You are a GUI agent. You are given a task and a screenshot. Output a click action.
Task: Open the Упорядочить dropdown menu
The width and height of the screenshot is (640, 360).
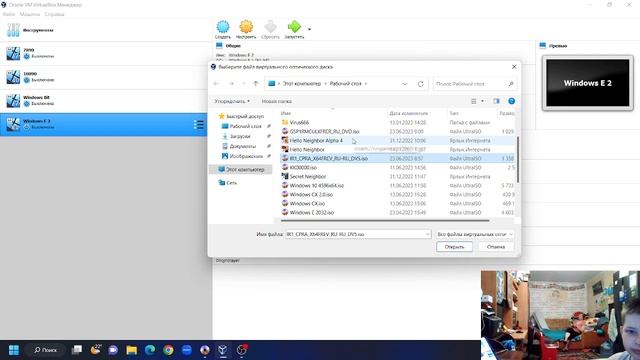click(x=232, y=101)
